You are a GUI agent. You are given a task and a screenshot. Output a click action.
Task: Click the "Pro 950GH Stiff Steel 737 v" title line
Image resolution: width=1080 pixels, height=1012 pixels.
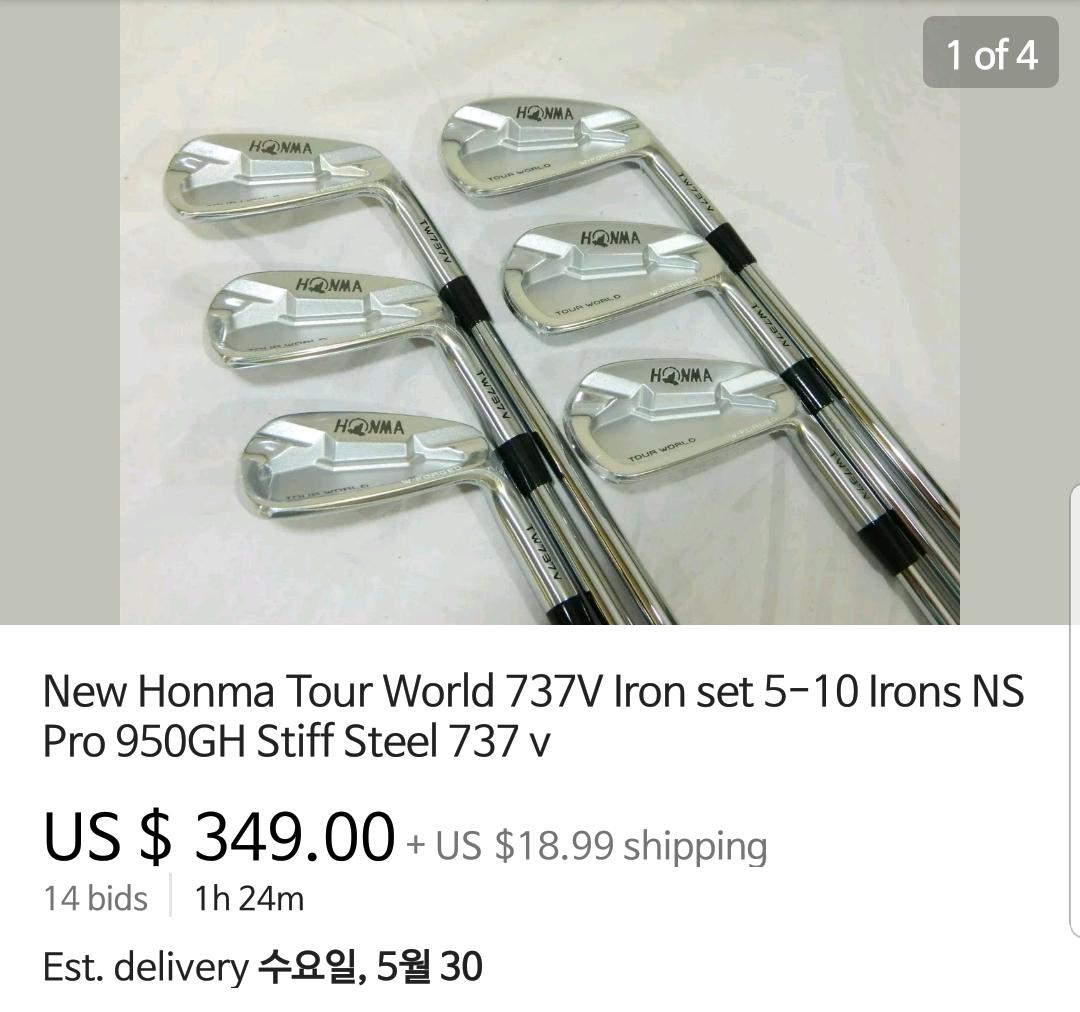297,741
